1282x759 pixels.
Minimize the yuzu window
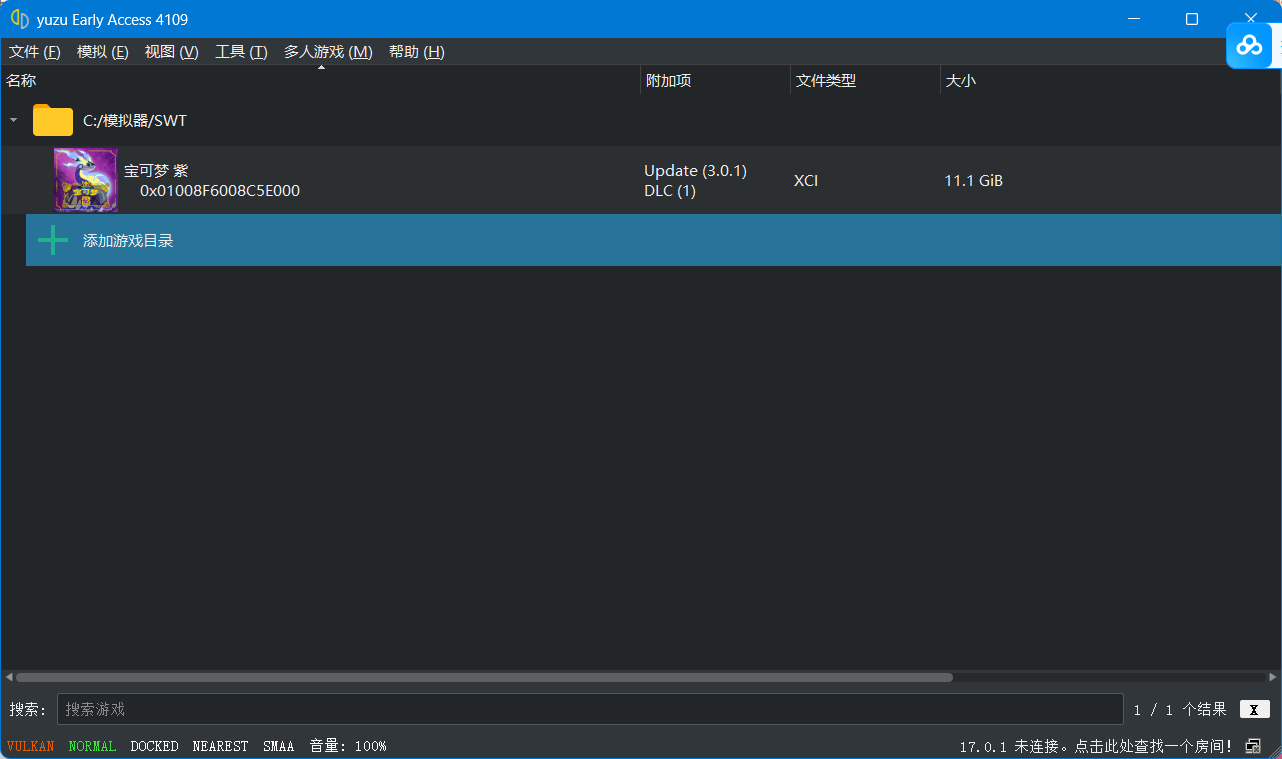pyautogui.click(x=1134, y=19)
